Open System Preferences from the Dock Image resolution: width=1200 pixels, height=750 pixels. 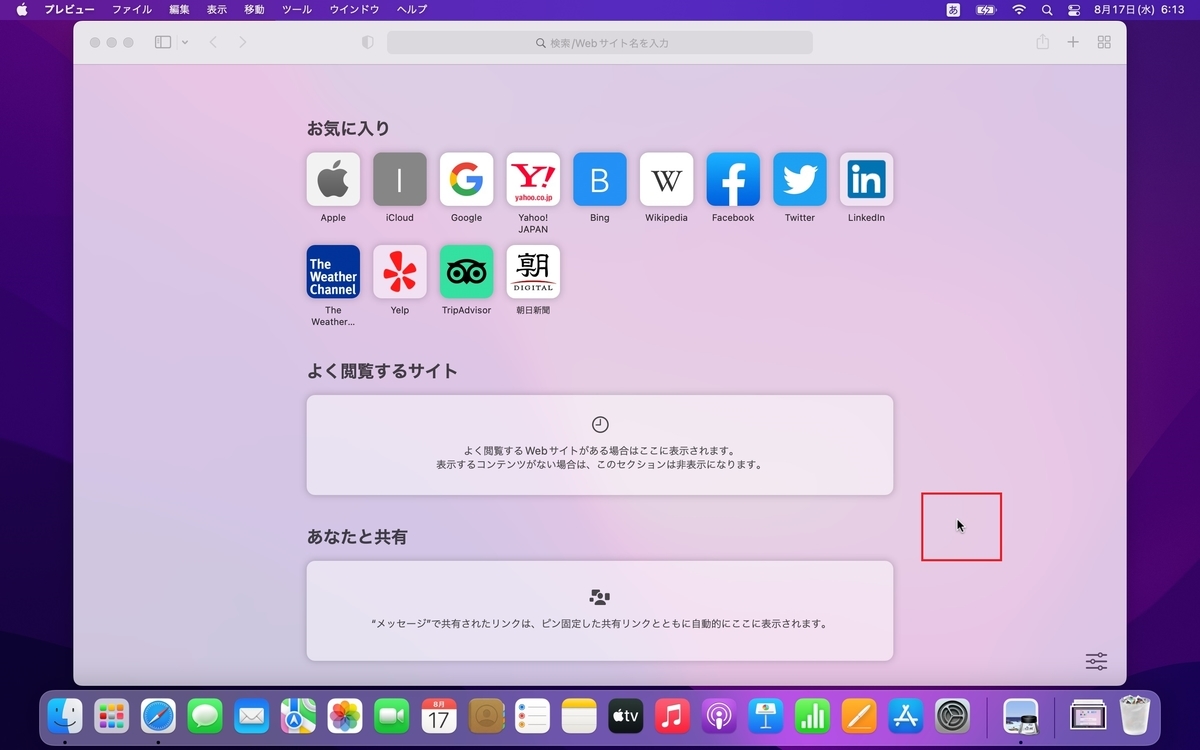coord(953,715)
